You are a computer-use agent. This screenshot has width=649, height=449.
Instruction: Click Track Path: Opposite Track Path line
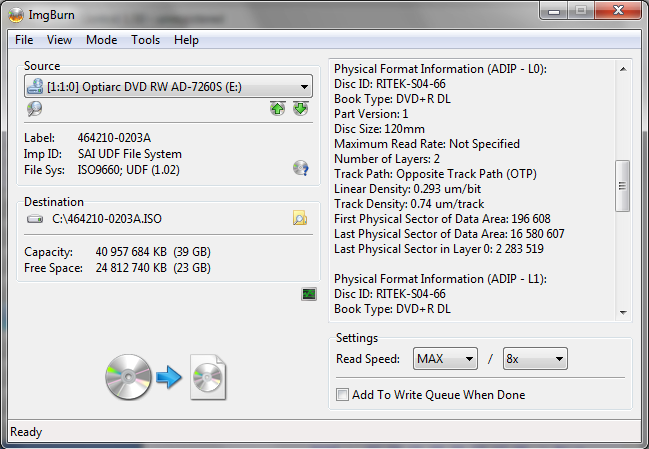click(x=435, y=174)
